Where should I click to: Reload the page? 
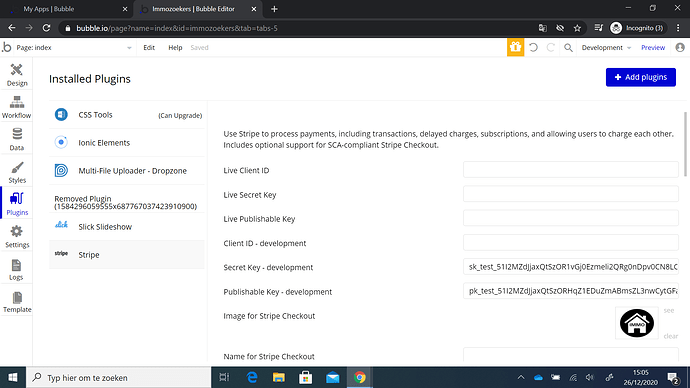tap(46, 28)
